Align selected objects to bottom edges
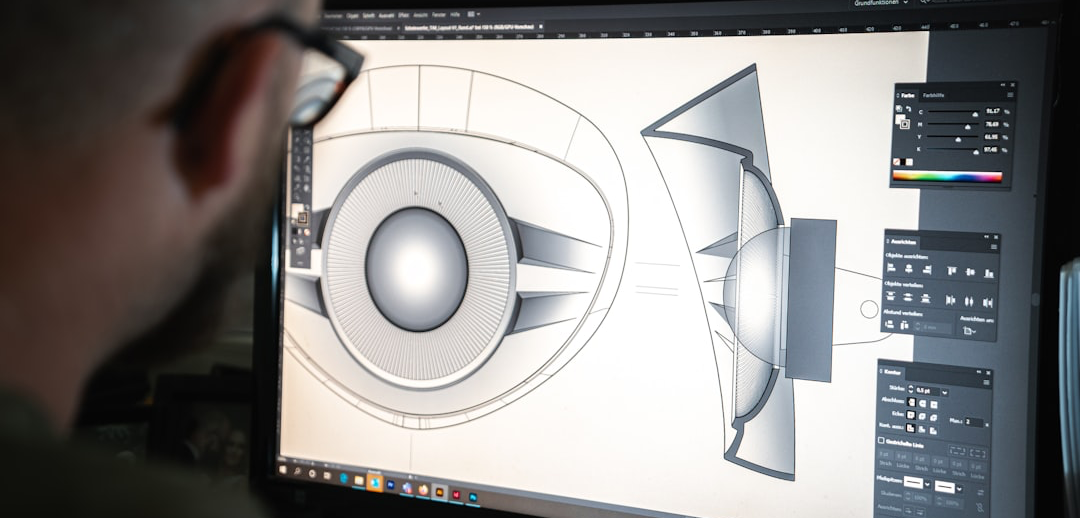Viewport: 1080px width, 518px height. click(x=989, y=273)
